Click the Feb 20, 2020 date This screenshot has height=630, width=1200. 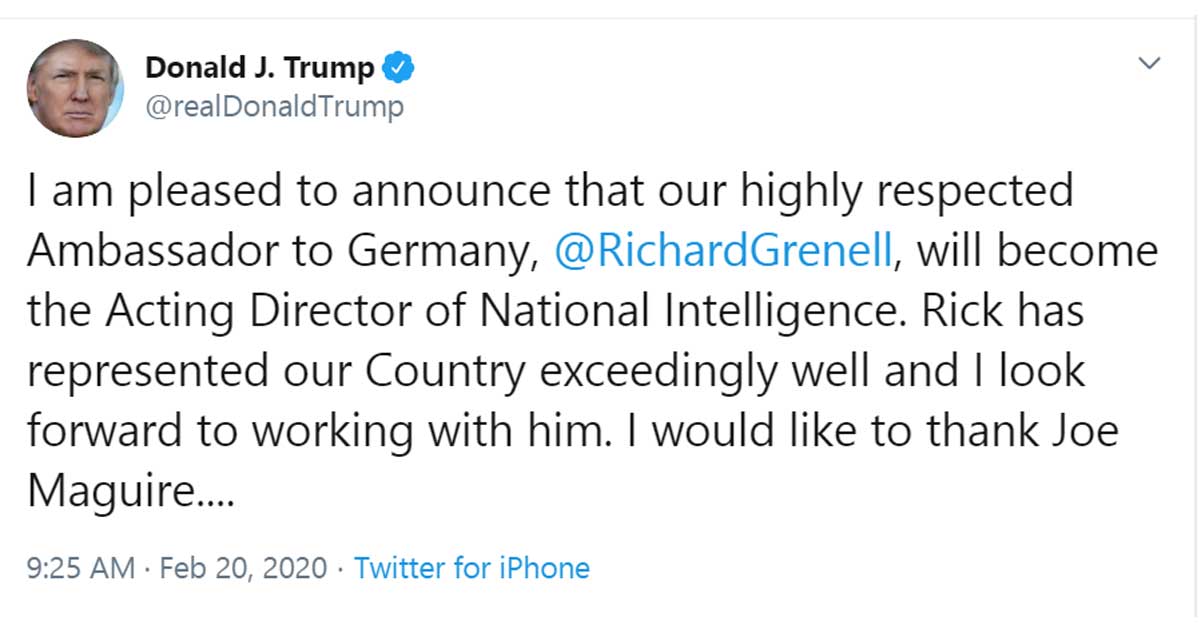click(243, 569)
